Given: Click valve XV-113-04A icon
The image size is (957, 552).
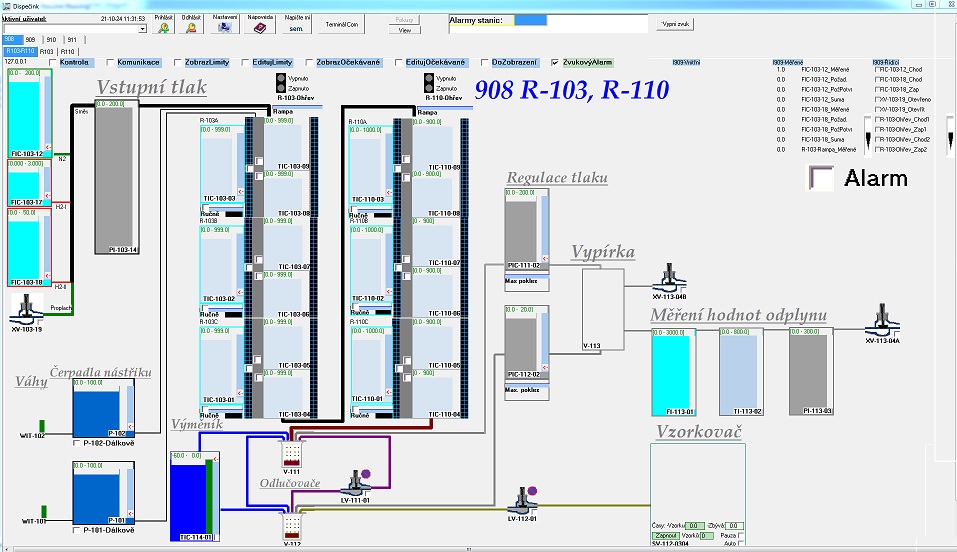Looking at the screenshot, I should [882, 323].
